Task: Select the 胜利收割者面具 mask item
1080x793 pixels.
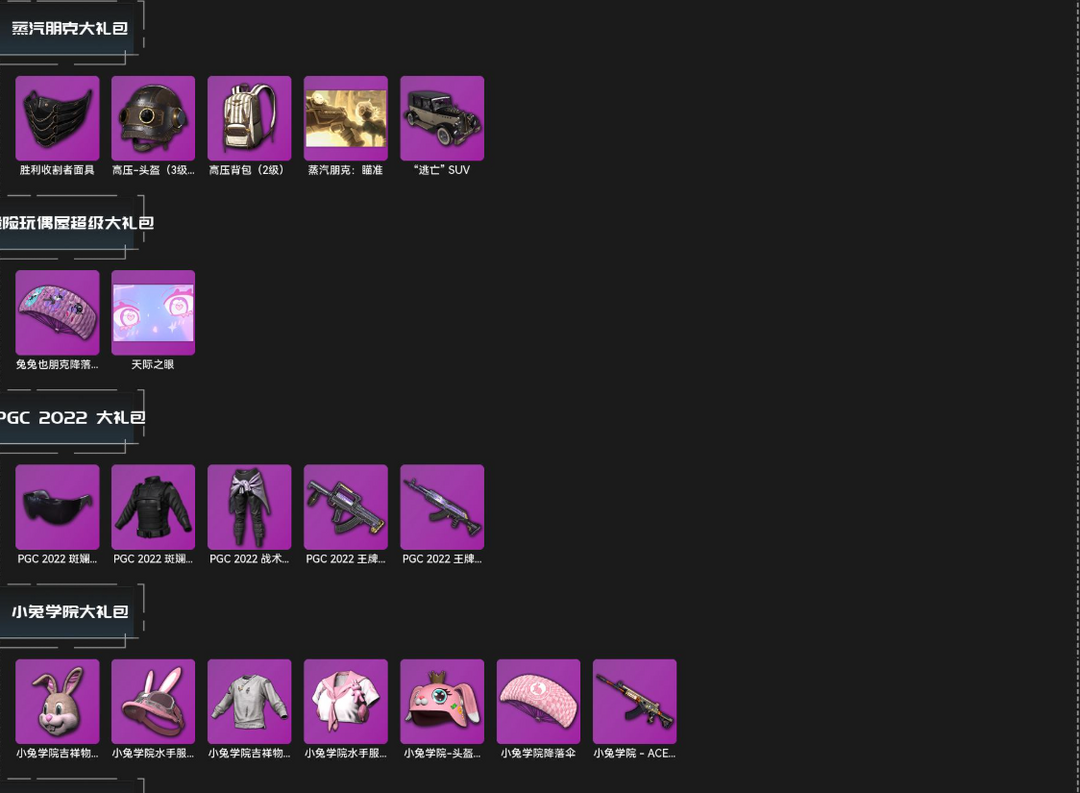Action: pyautogui.click(x=57, y=119)
